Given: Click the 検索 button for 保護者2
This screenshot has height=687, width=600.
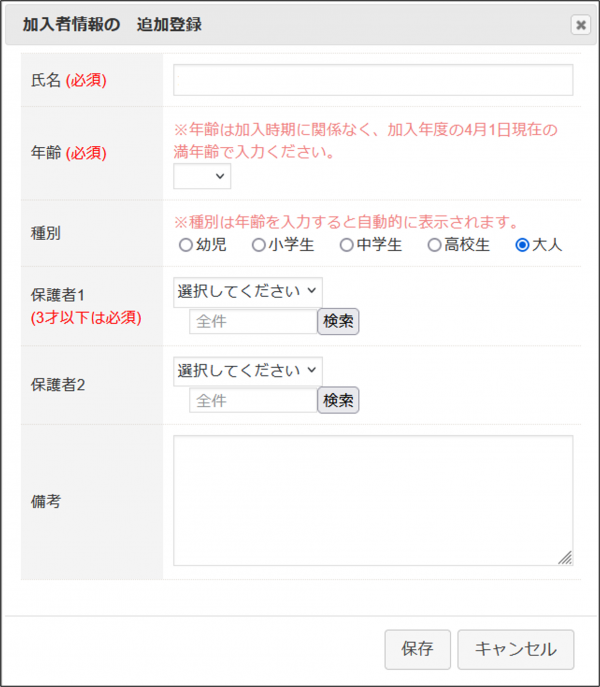Looking at the screenshot, I should 338,401.
